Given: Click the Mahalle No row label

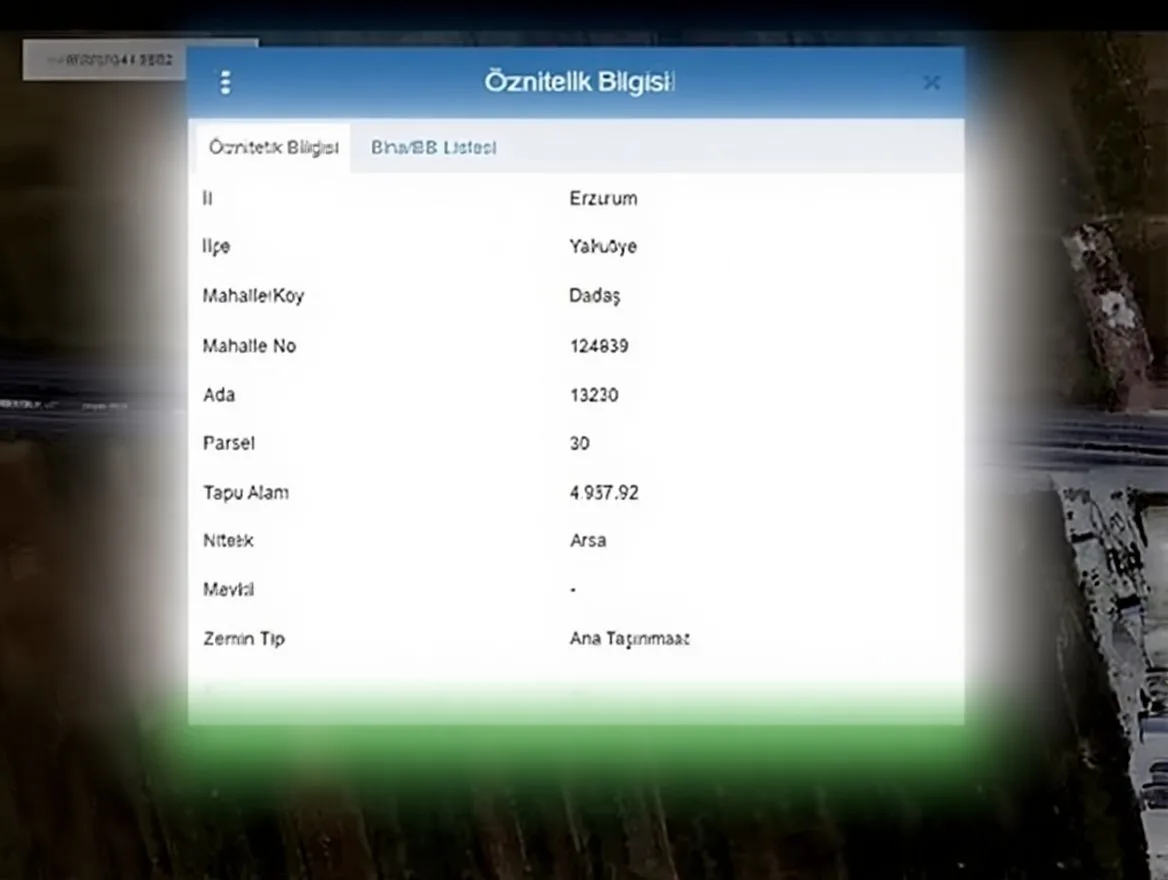Looking at the screenshot, I should tap(250, 346).
